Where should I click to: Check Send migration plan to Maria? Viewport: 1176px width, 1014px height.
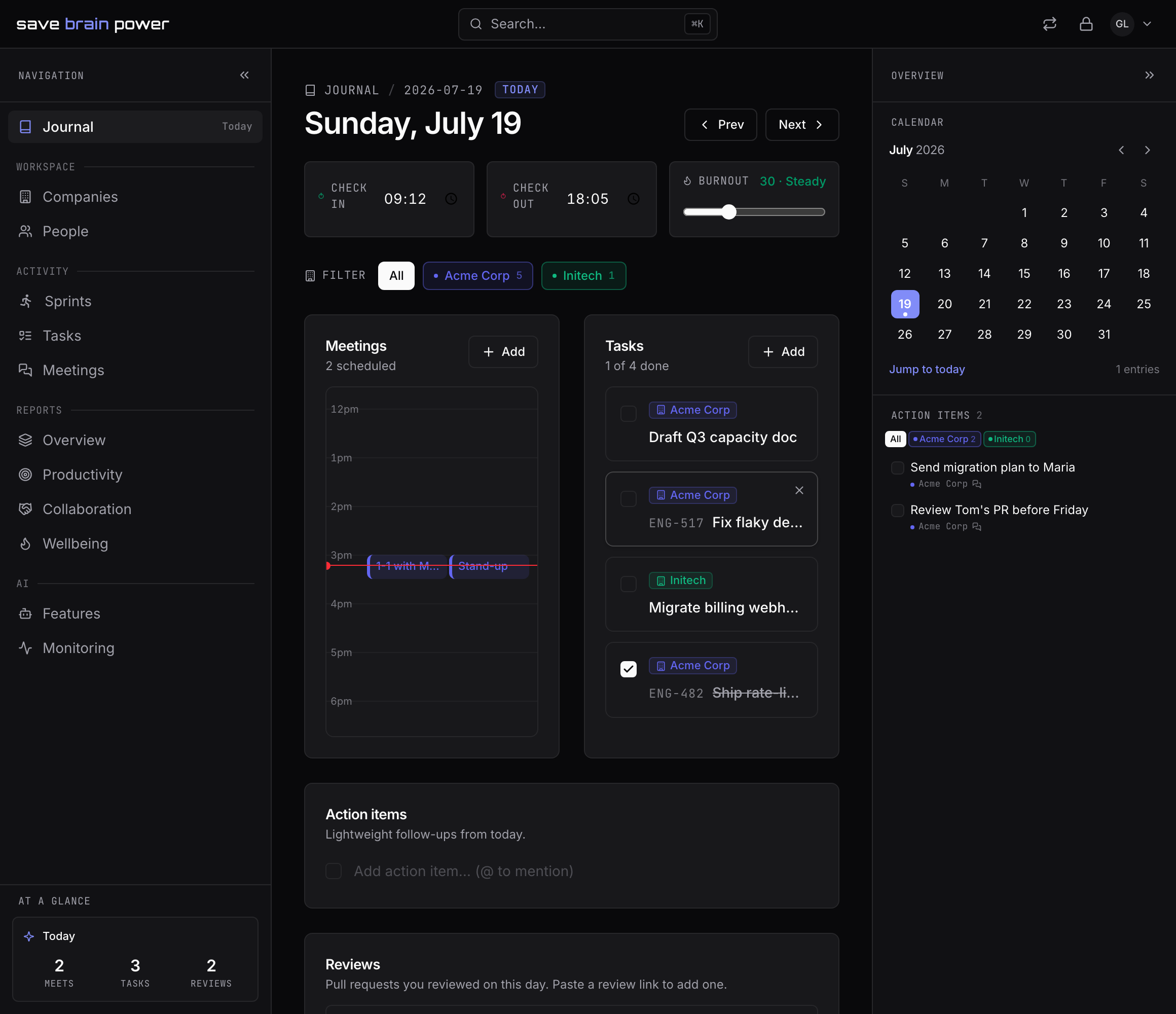[x=897, y=468]
